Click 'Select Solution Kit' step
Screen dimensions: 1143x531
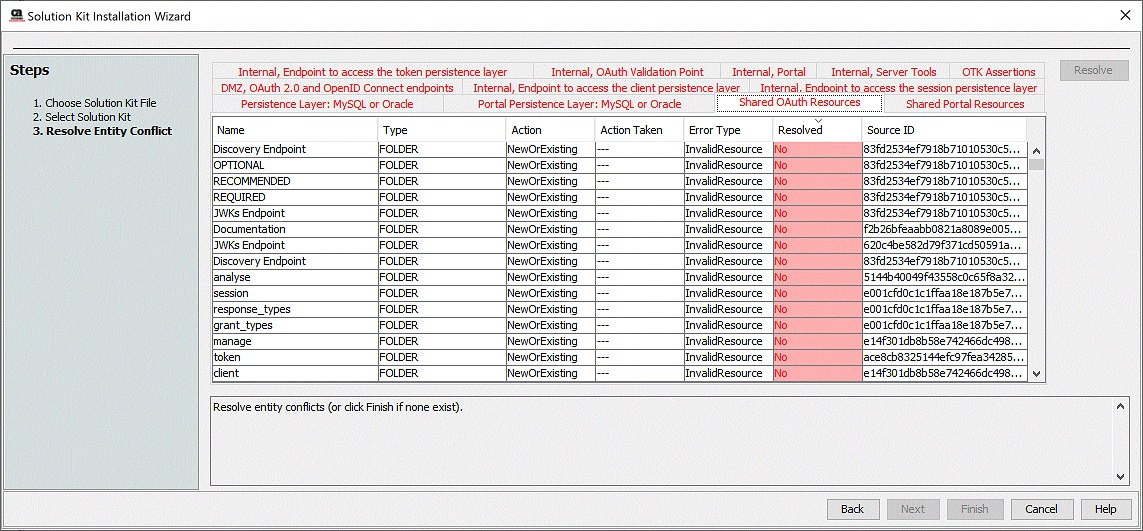point(82,117)
